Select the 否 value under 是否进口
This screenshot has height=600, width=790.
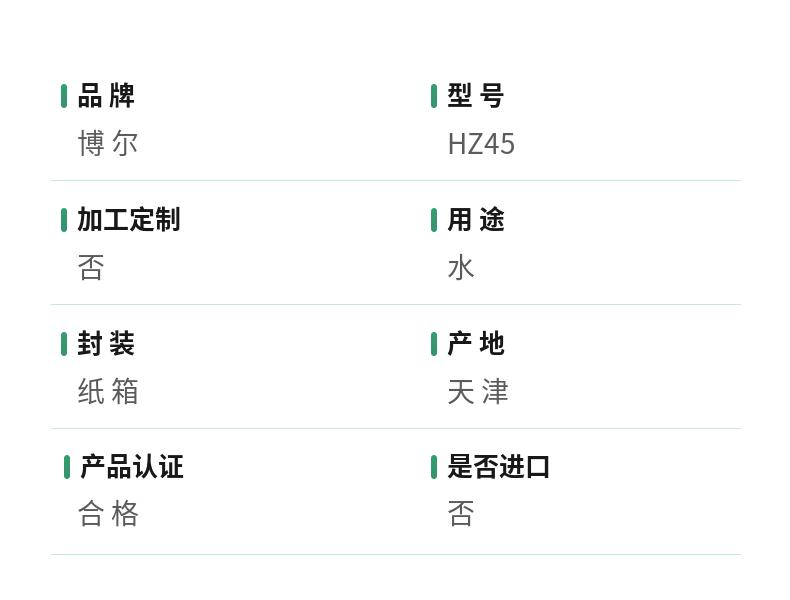pyautogui.click(x=461, y=514)
